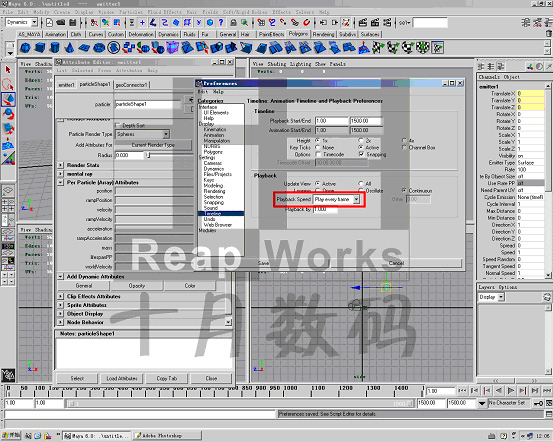Screen dimensions: 553x442
Task: Click the auto keyframe key icon
Action: (538, 403)
